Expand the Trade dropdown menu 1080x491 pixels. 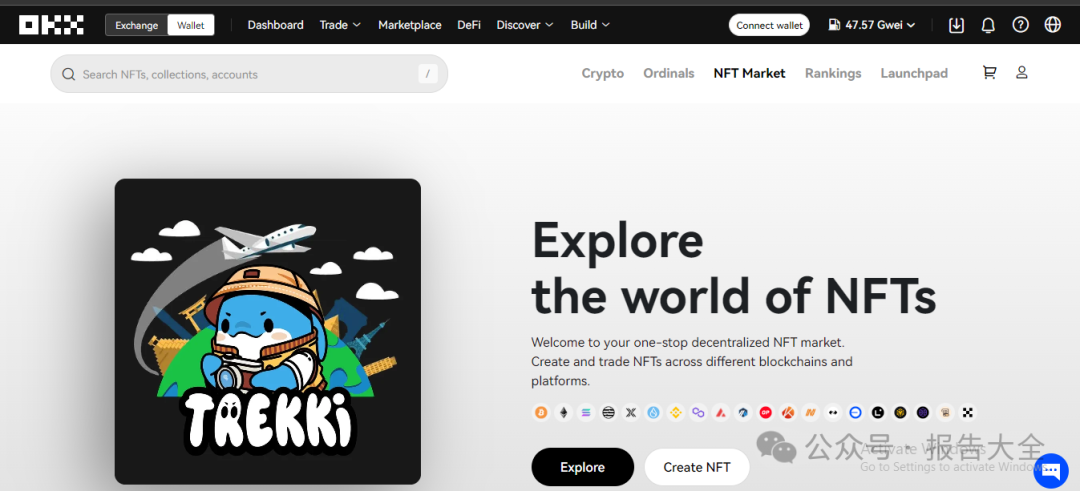pyautogui.click(x=340, y=25)
